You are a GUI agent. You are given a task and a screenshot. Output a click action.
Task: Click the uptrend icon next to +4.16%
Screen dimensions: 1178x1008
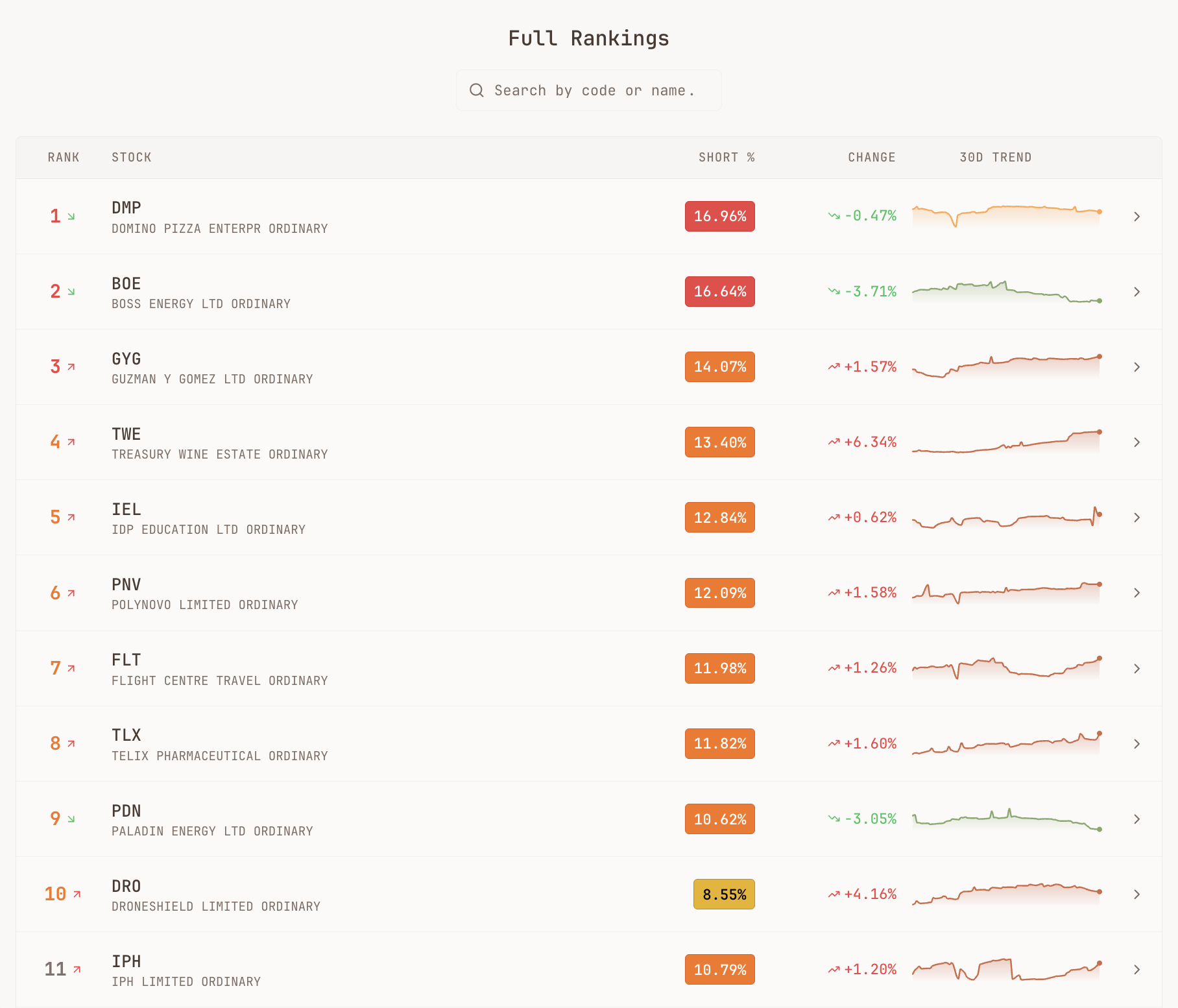coord(834,894)
